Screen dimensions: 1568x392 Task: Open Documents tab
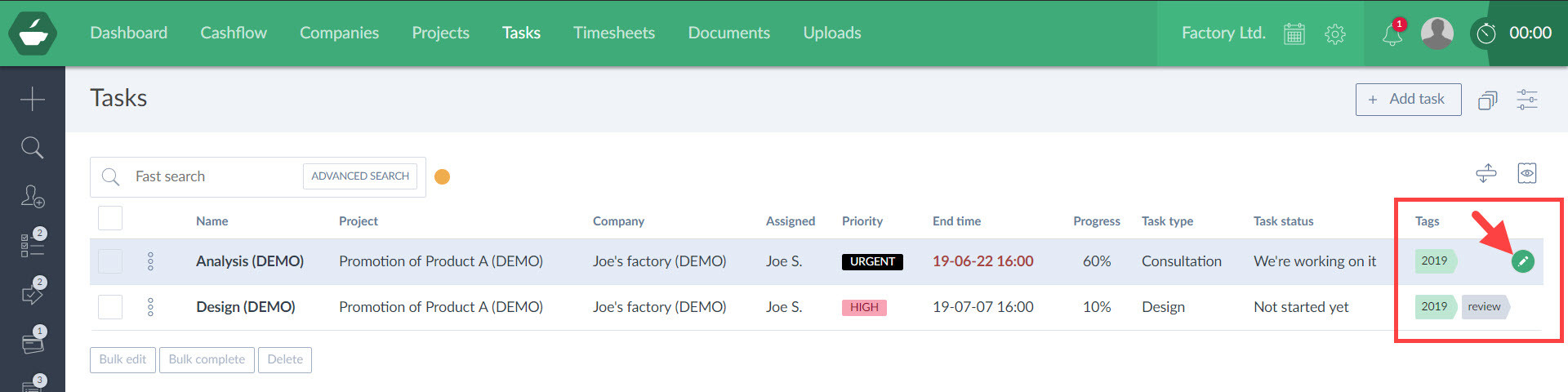click(x=728, y=33)
